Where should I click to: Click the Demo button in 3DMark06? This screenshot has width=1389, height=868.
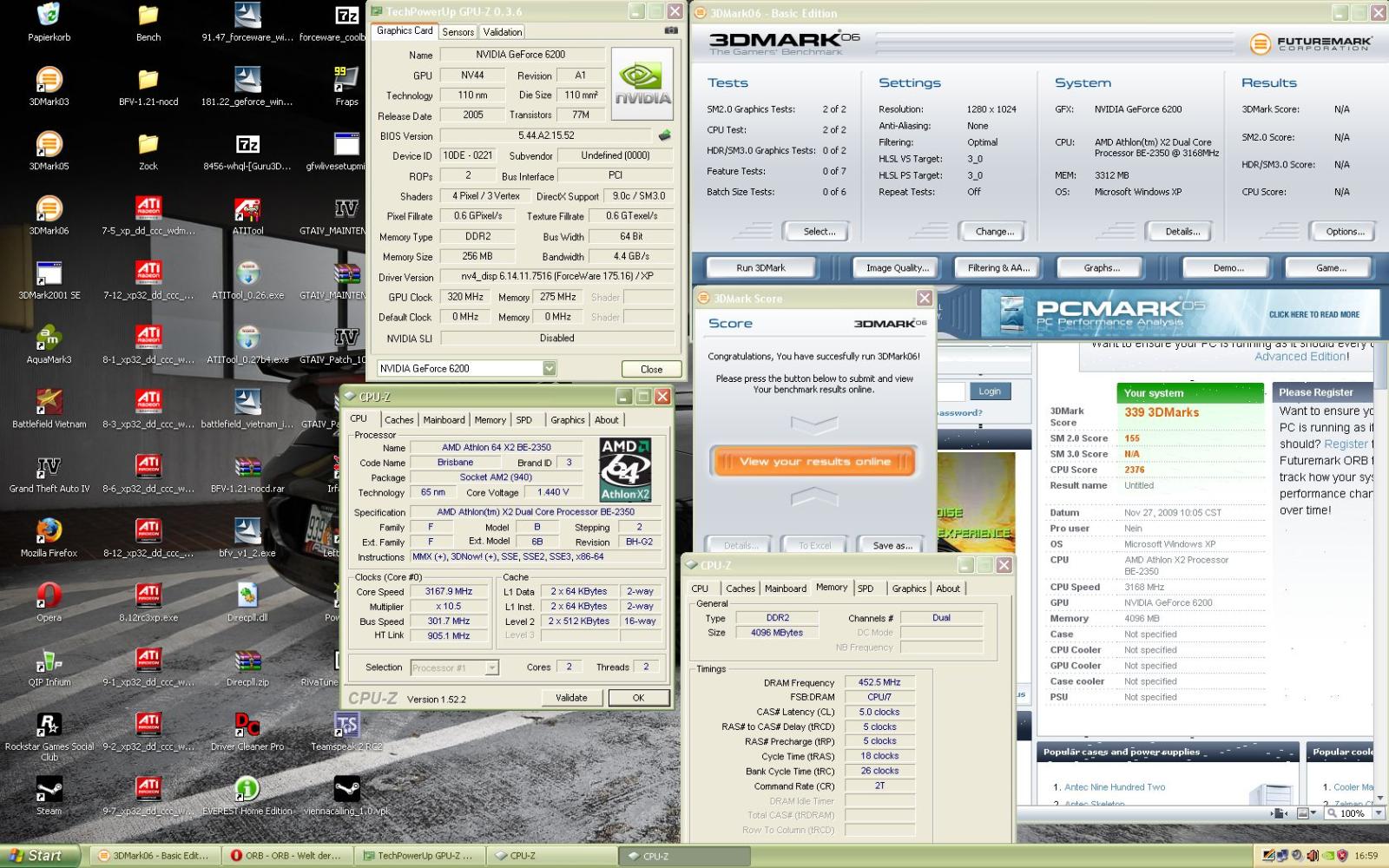1228,267
